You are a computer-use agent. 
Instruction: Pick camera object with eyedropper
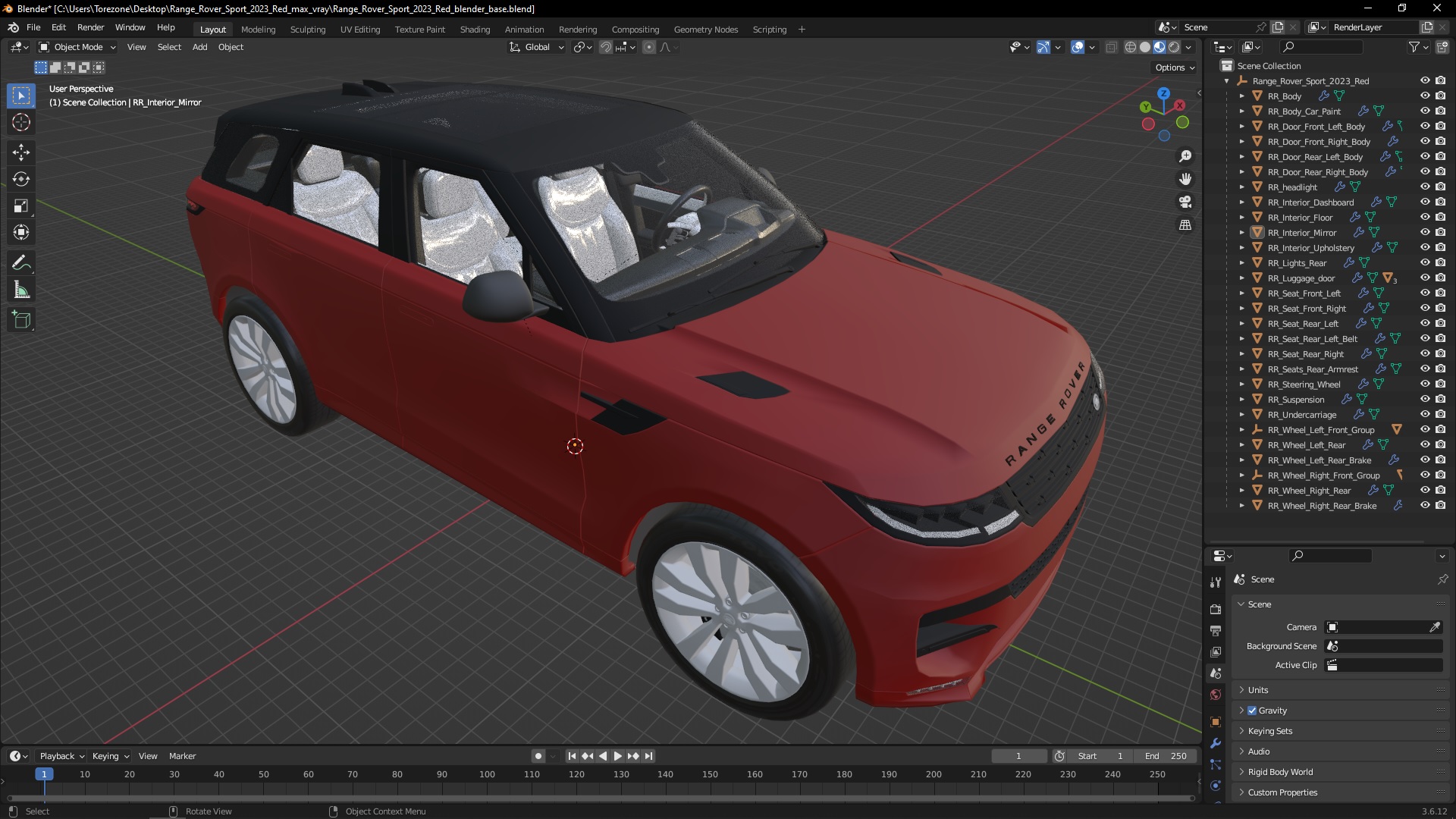(x=1435, y=627)
